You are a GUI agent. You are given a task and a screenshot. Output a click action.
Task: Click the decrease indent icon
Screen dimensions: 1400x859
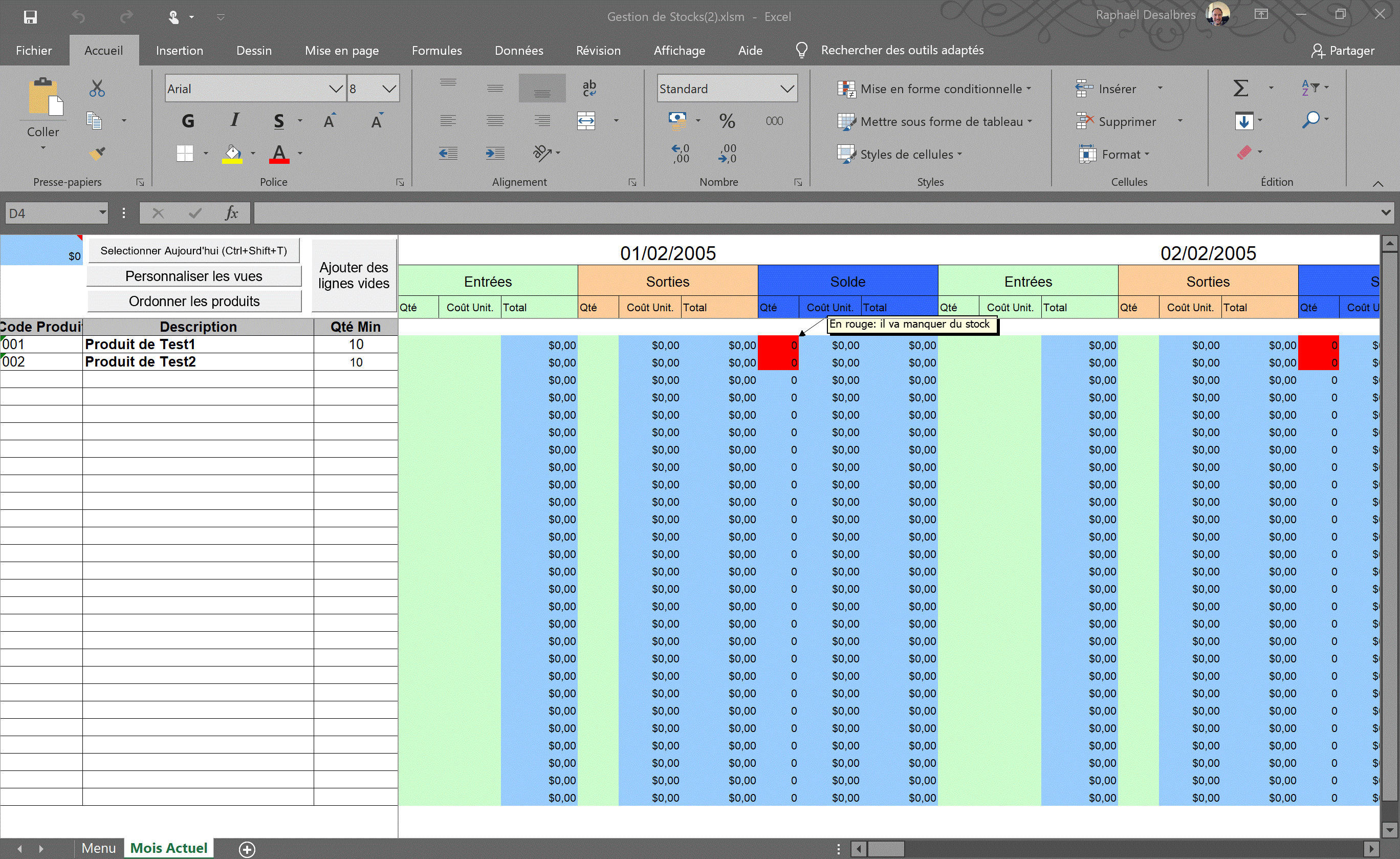click(x=448, y=153)
